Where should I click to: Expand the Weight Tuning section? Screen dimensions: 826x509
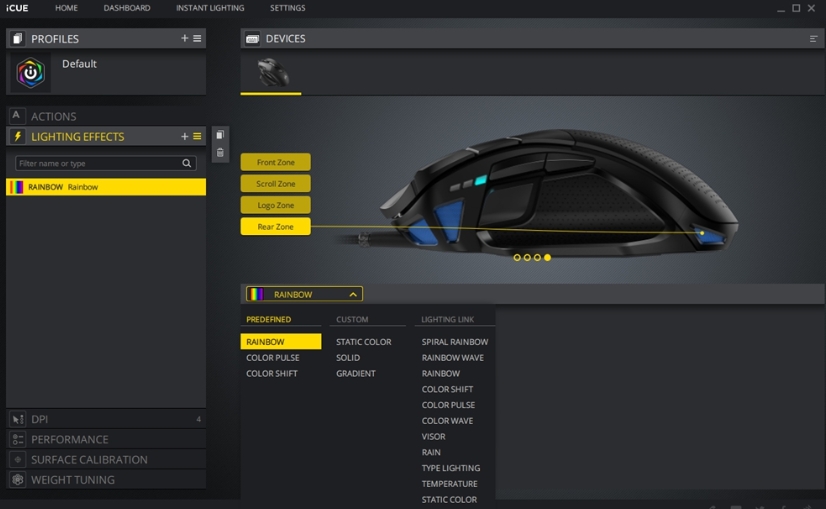click(106, 479)
